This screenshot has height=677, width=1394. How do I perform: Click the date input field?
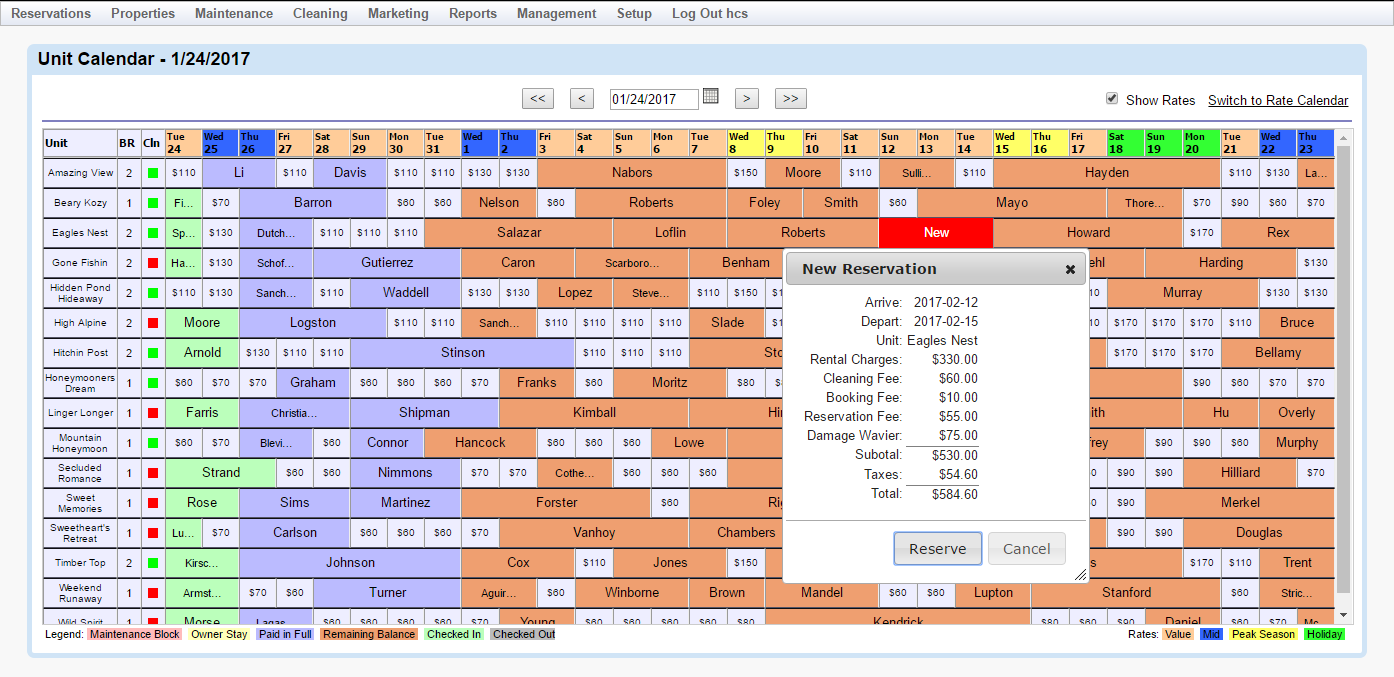(x=655, y=98)
